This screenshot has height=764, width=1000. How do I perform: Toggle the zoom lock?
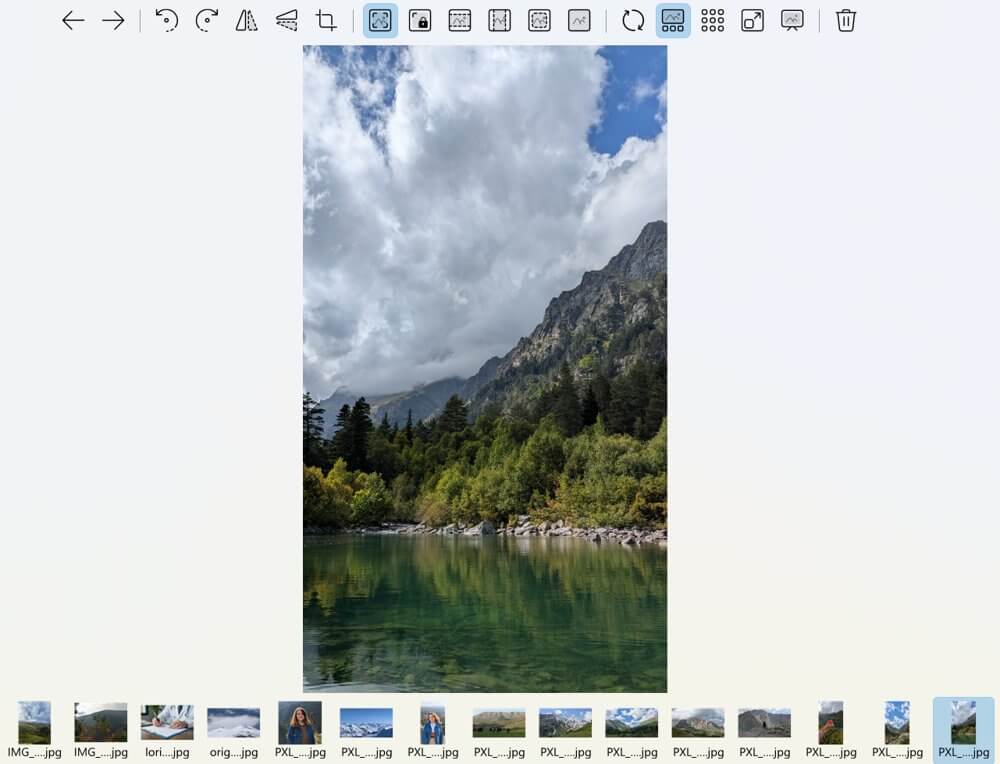coord(420,20)
